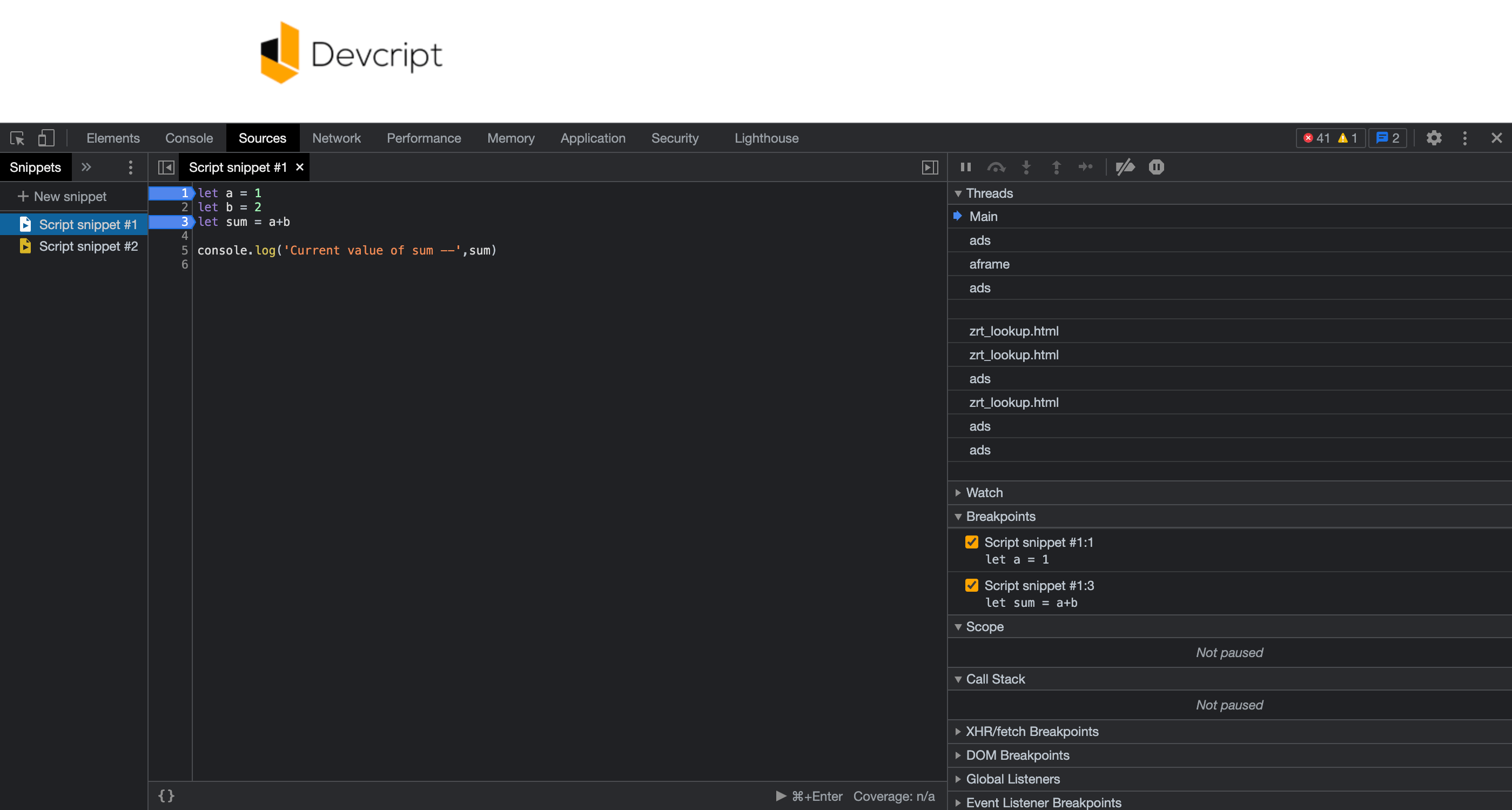Screen dimensions: 1512x810
Task: Switch to the Elements tab
Action: coord(113,138)
